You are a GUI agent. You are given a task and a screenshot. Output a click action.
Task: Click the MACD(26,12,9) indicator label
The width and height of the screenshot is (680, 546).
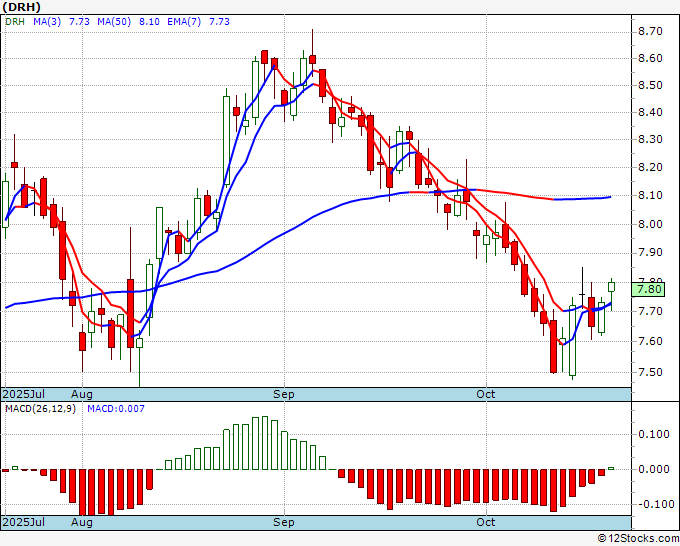click(x=40, y=409)
